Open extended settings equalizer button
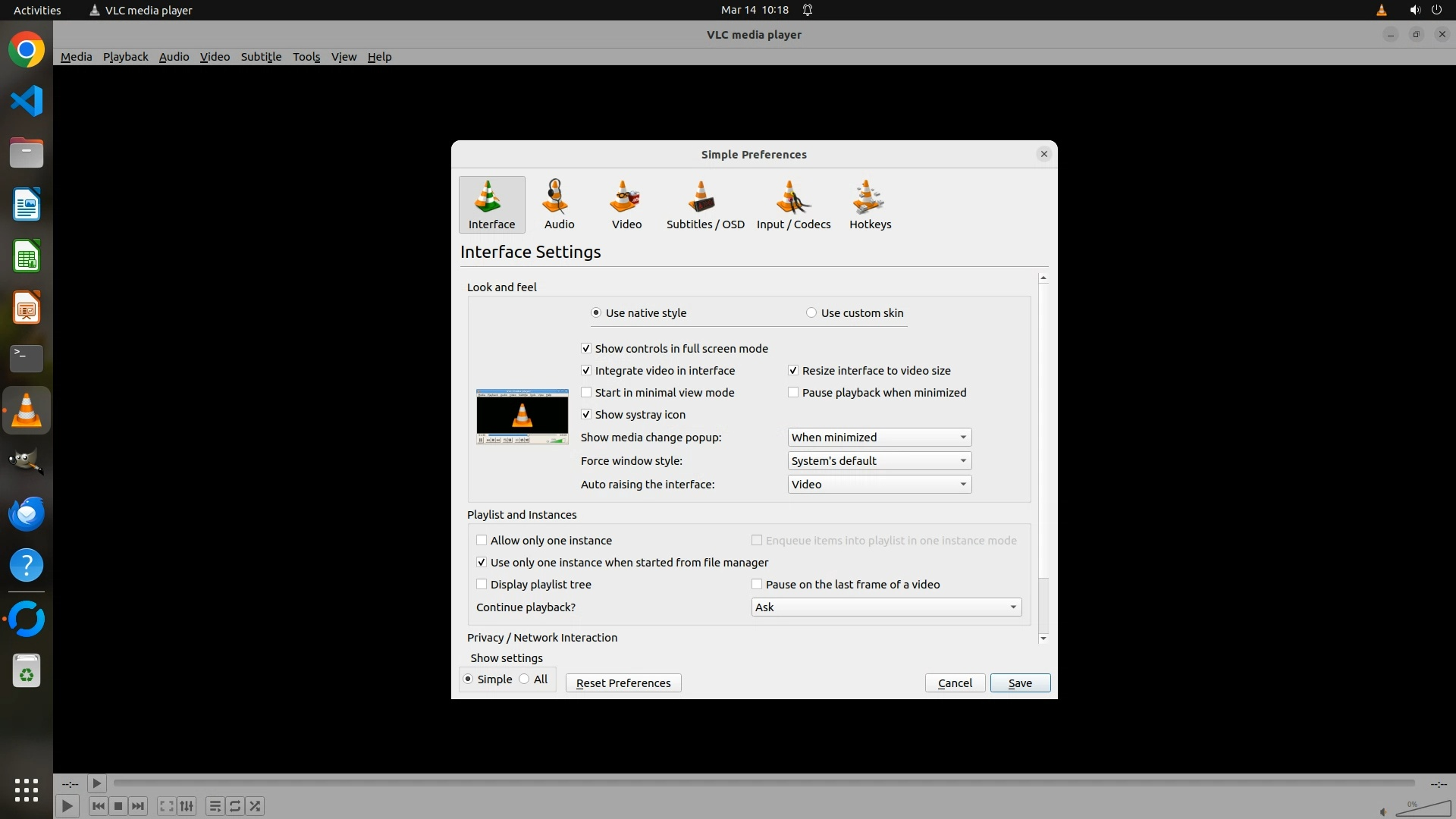The image size is (1456, 819). tap(187, 806)
